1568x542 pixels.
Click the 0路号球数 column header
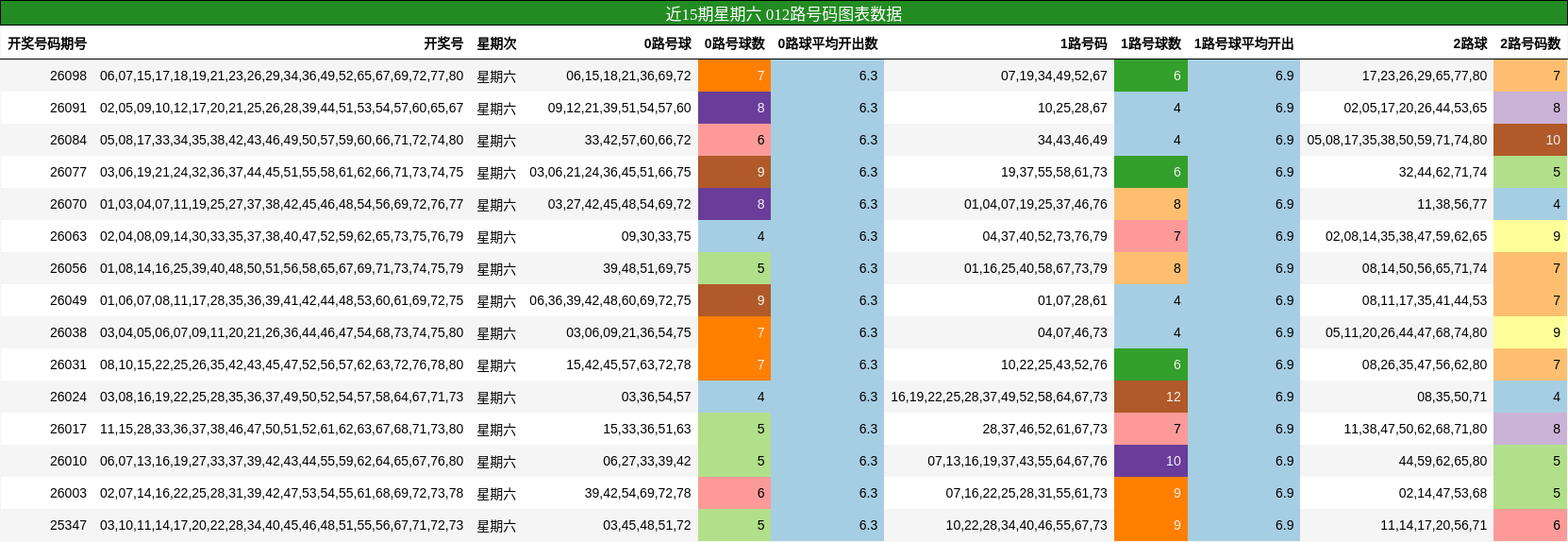coord(734,43)
